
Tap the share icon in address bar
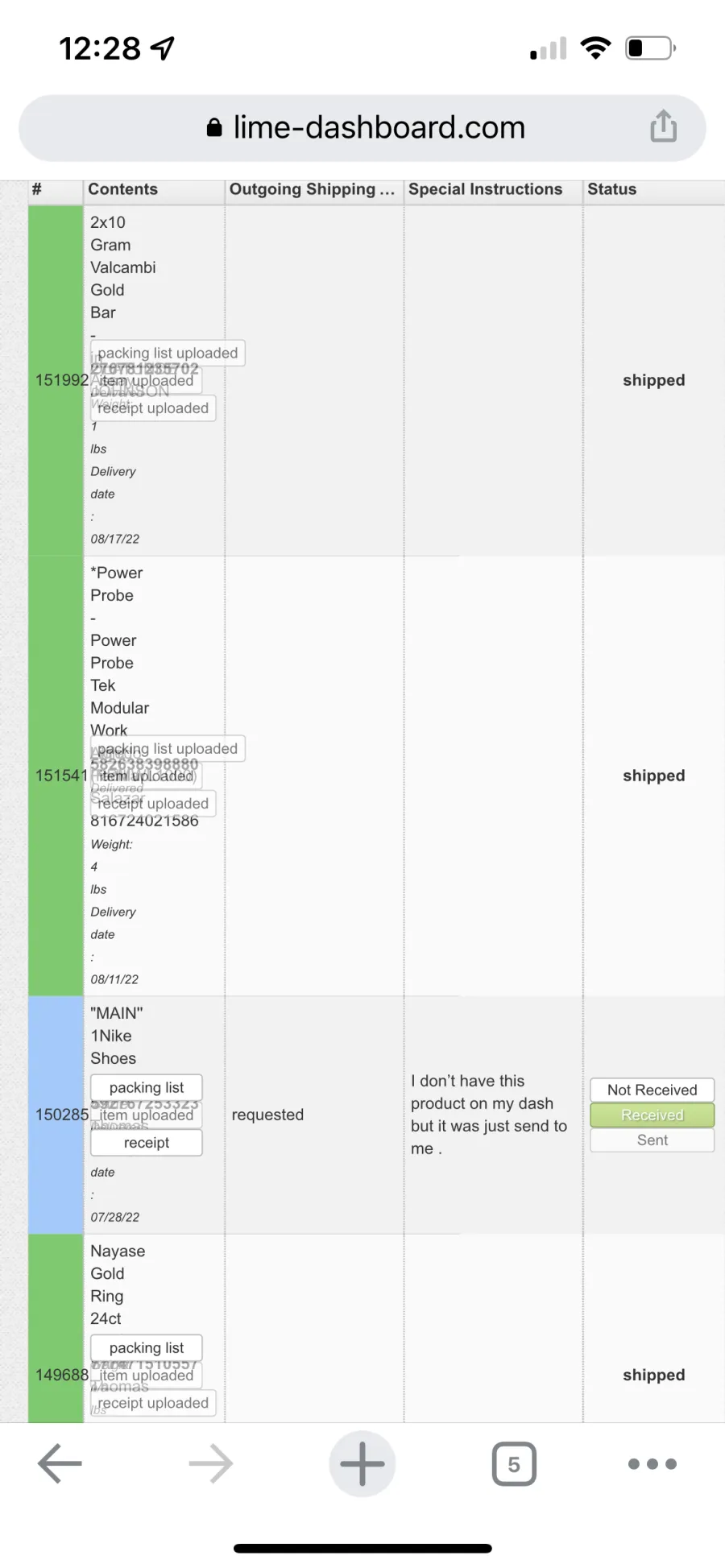click(x=663, y=126)
